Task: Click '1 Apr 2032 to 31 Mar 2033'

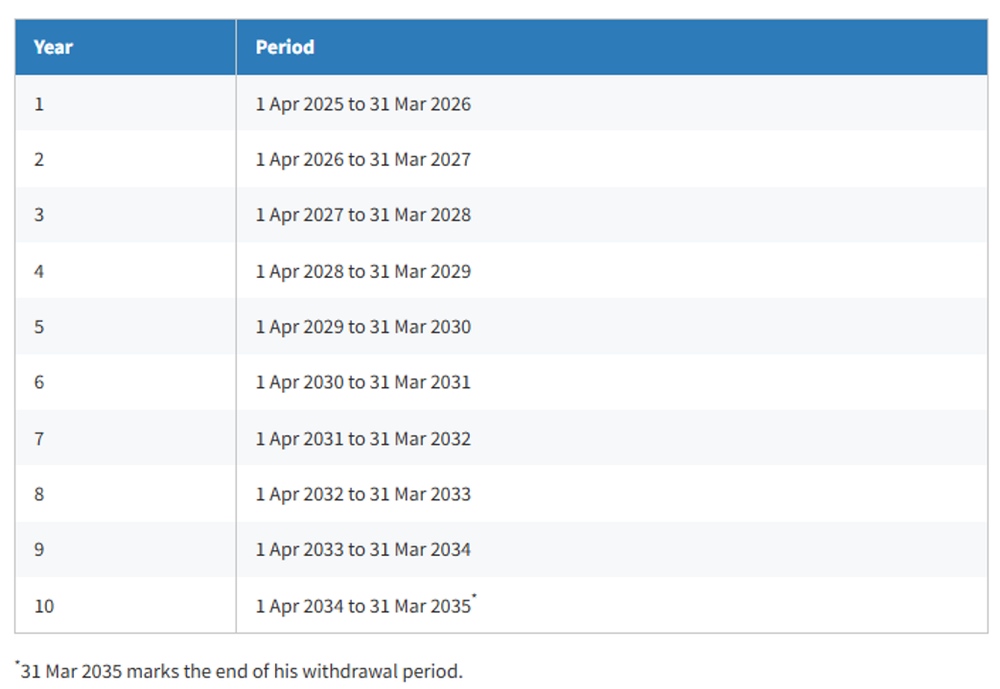Action: (x=363, y=494)
